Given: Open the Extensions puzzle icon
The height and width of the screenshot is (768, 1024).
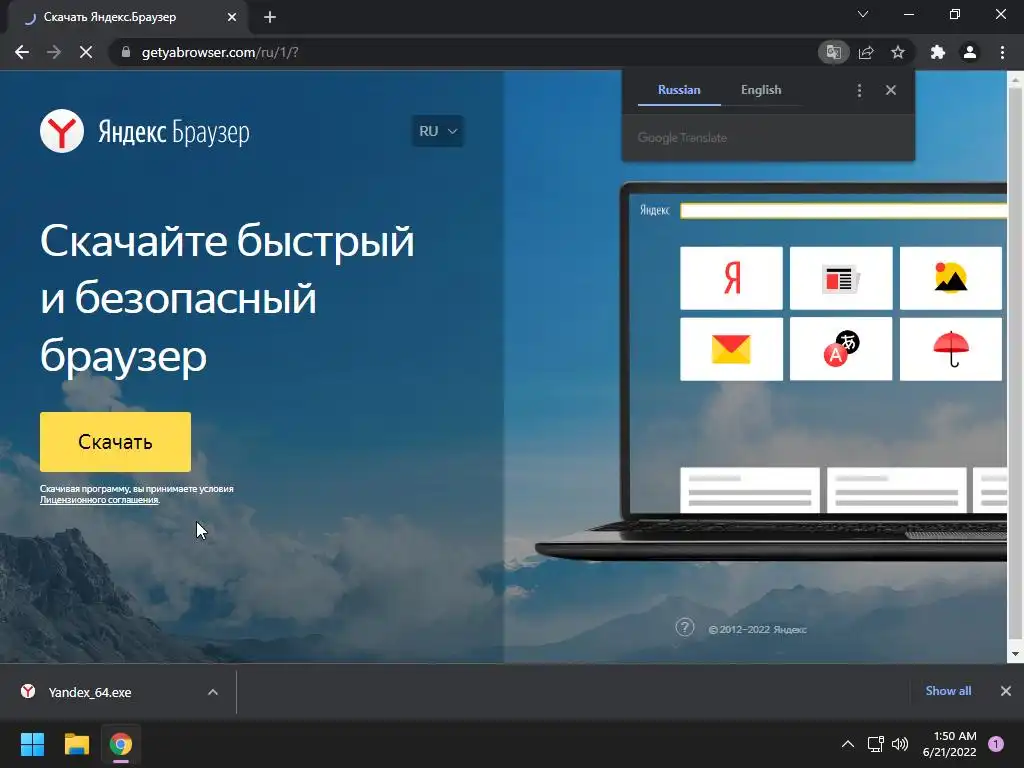Looking at the screenshot, I should point(938,52).
